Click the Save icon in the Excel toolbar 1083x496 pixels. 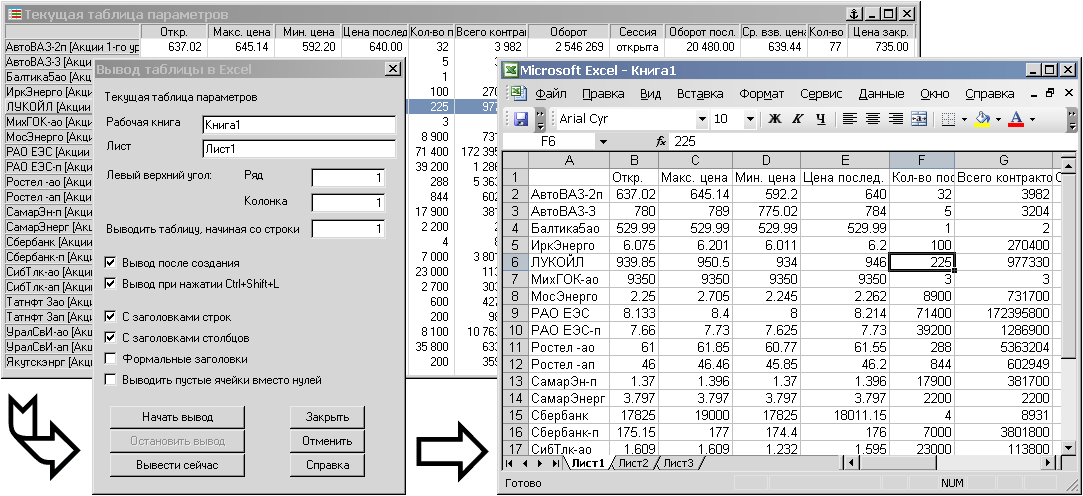(x=521, y=119)
